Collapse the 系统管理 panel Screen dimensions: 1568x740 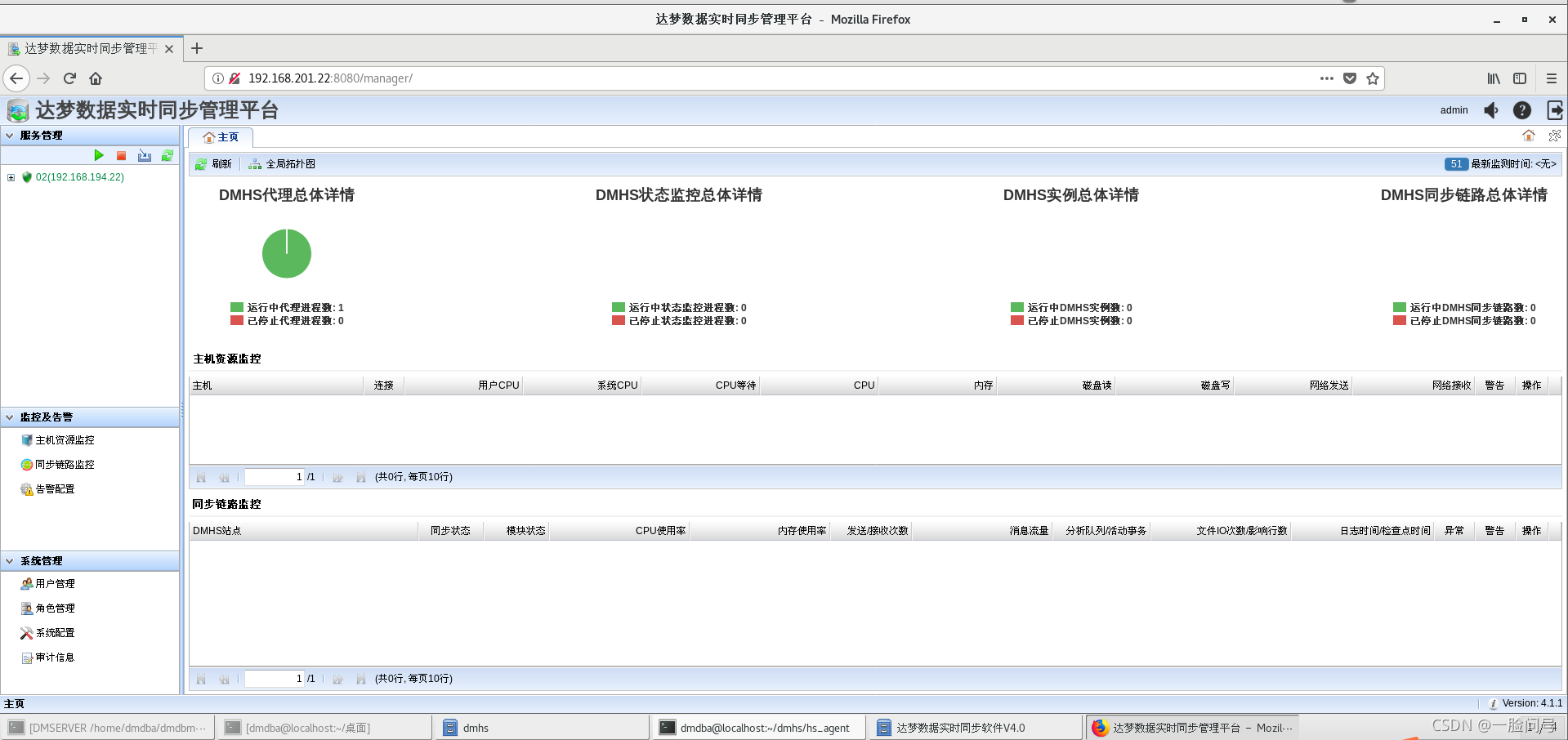tap(10, 561)
